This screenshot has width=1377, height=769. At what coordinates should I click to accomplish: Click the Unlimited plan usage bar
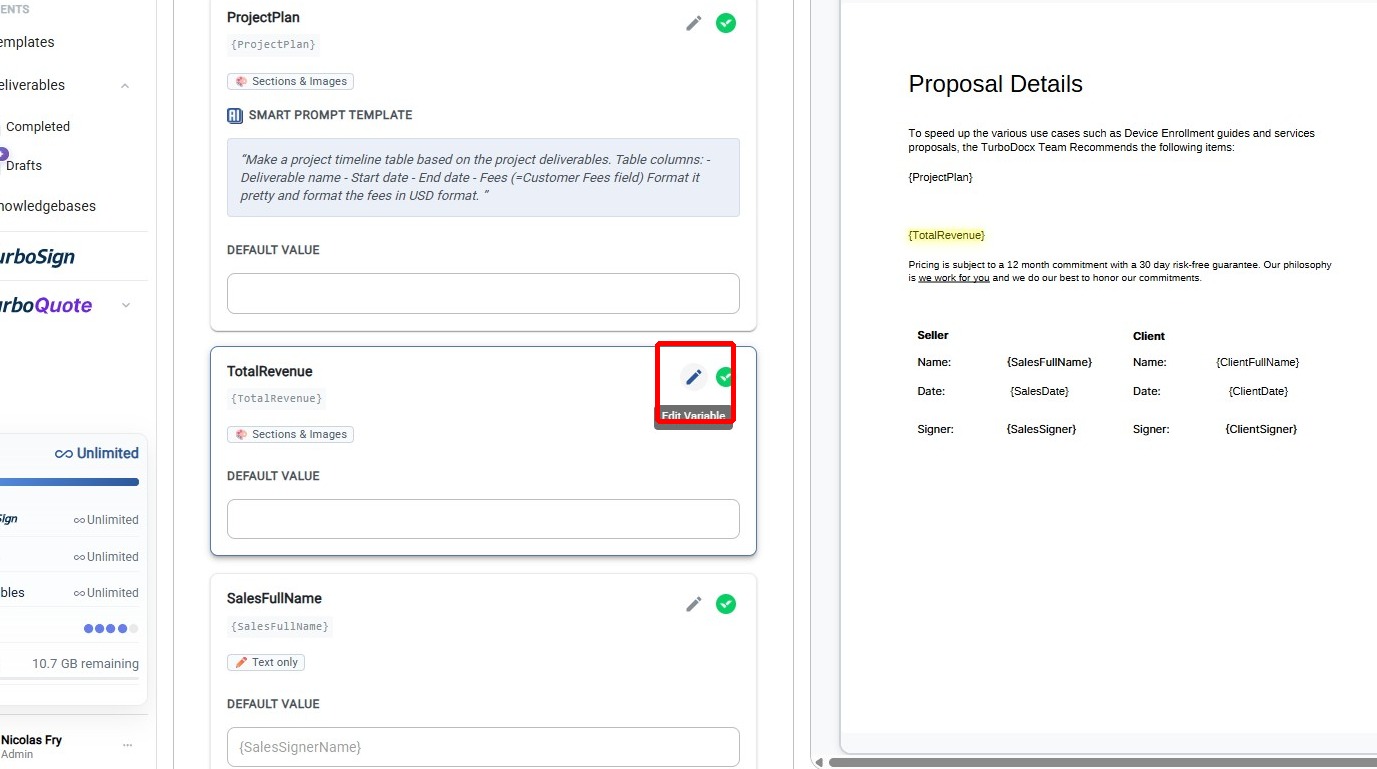(x=70, y=482)
